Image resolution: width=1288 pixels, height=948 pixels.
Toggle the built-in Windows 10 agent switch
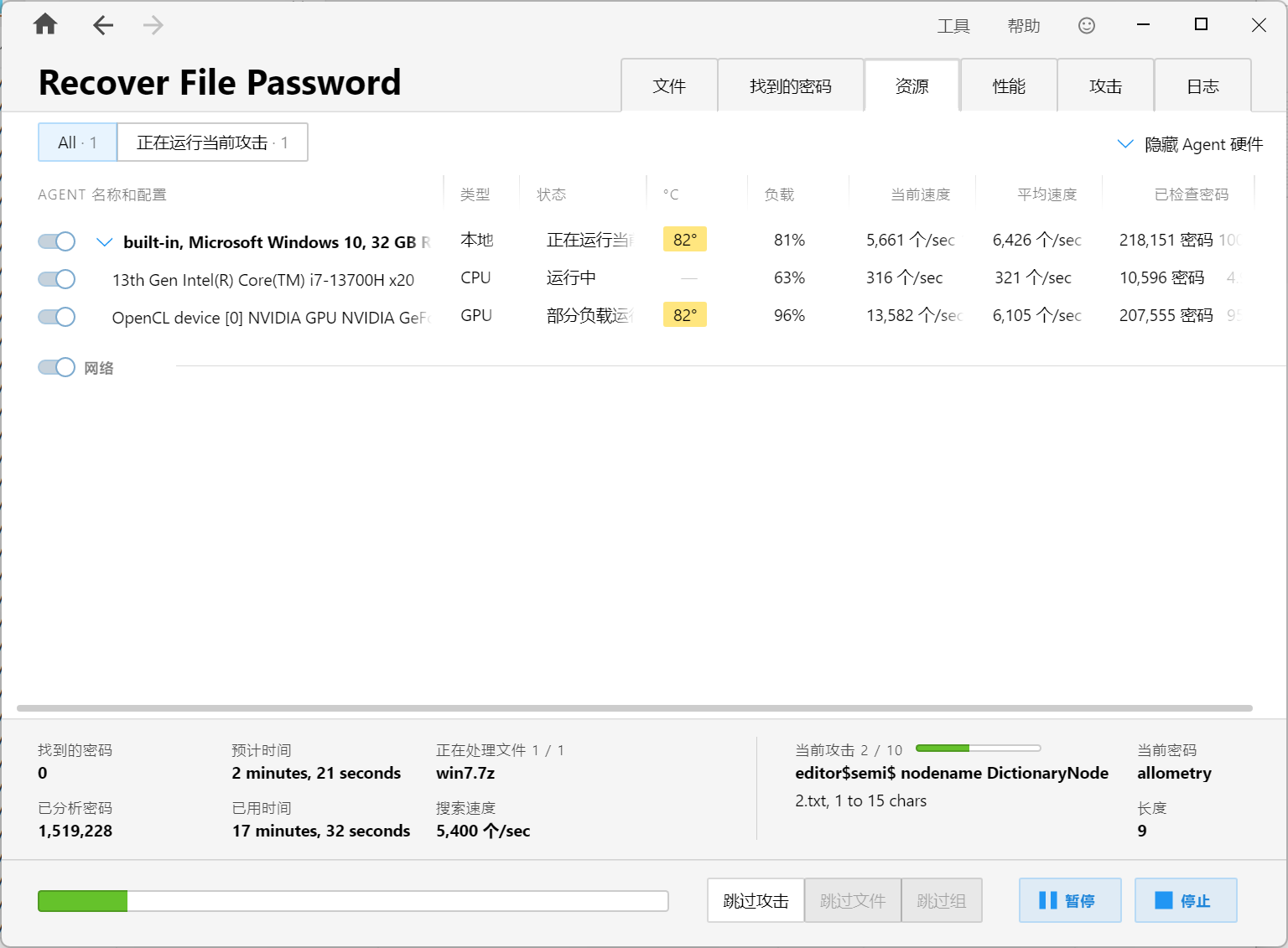57,241
